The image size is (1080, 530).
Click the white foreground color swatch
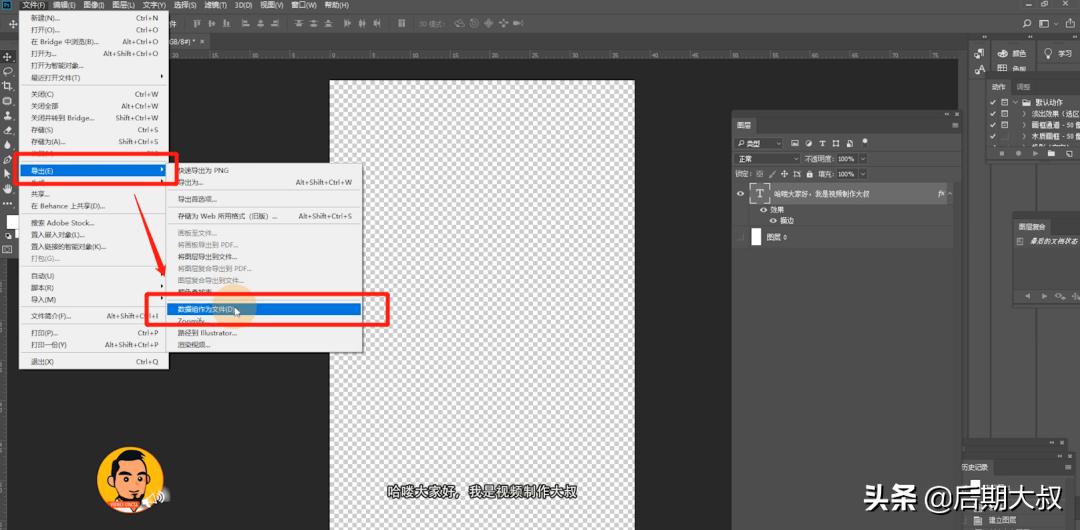(x=12, y=222)
